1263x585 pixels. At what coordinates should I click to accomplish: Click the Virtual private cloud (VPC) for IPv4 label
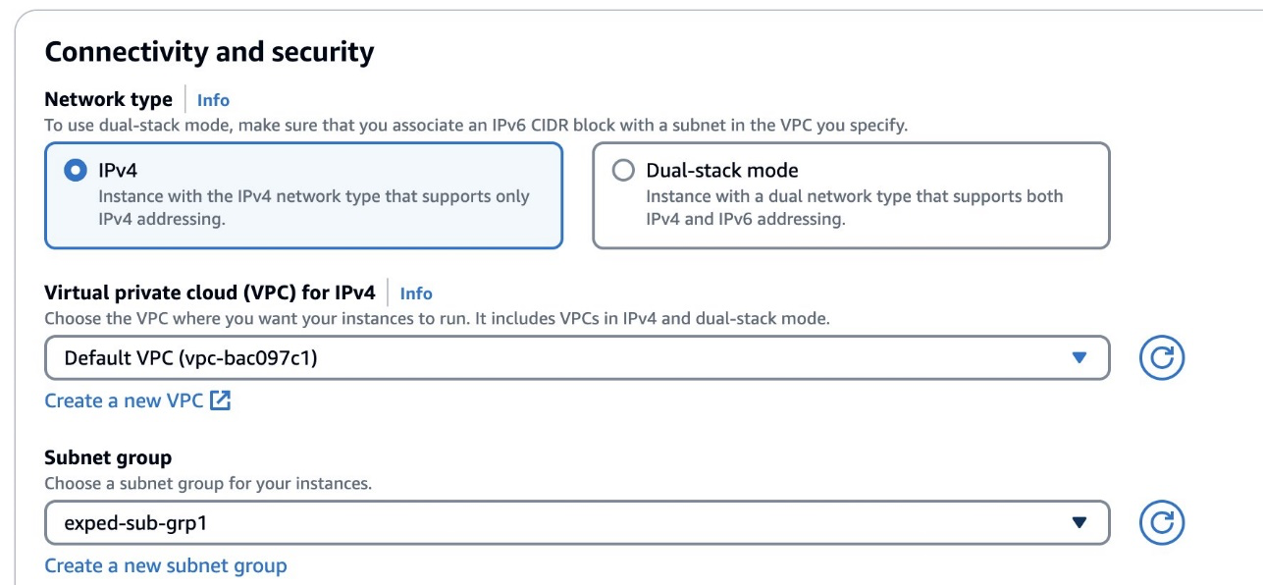[x=210, y=293]
